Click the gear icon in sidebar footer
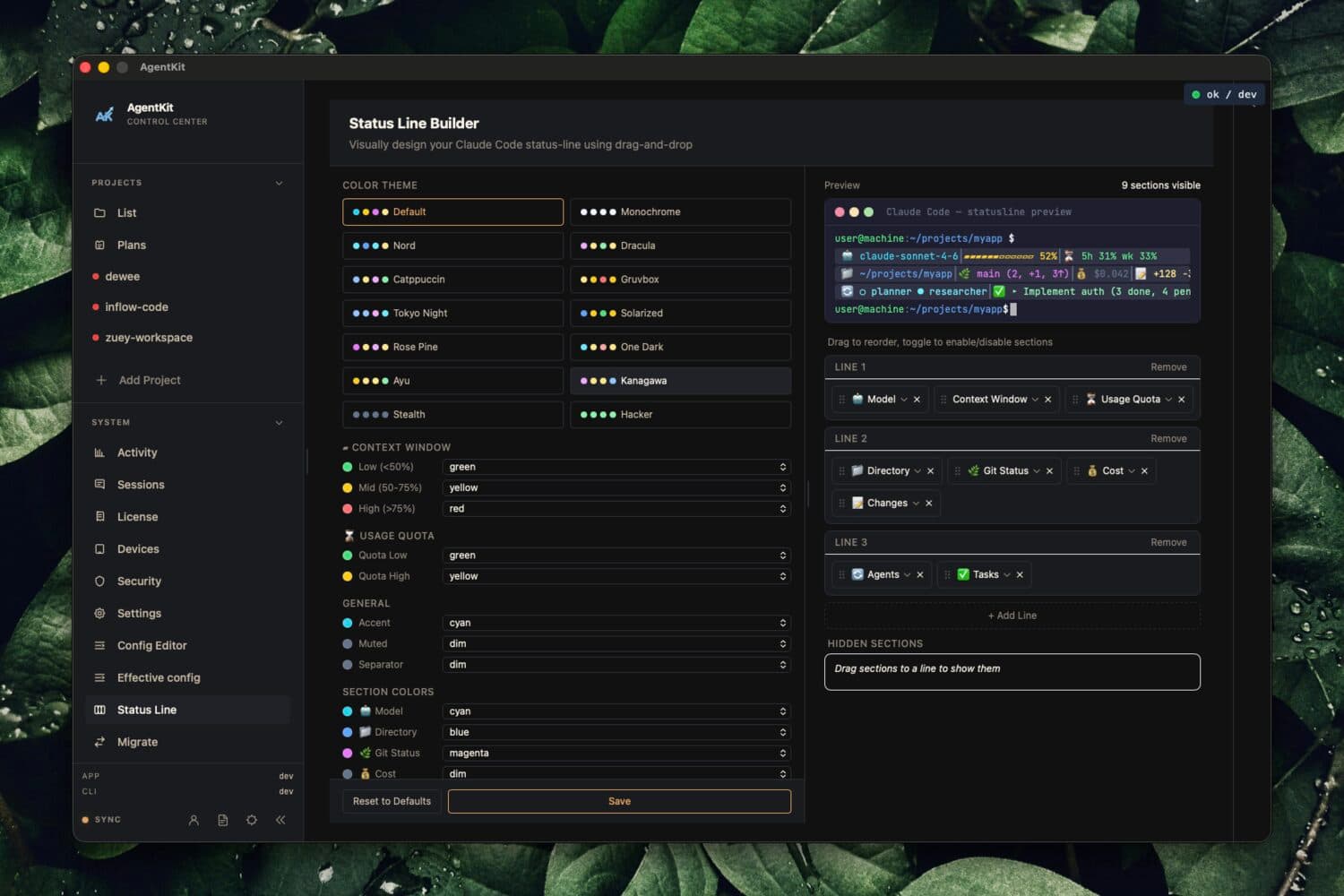The width and height of the screenshot is (1344, 896). (252, 820)
